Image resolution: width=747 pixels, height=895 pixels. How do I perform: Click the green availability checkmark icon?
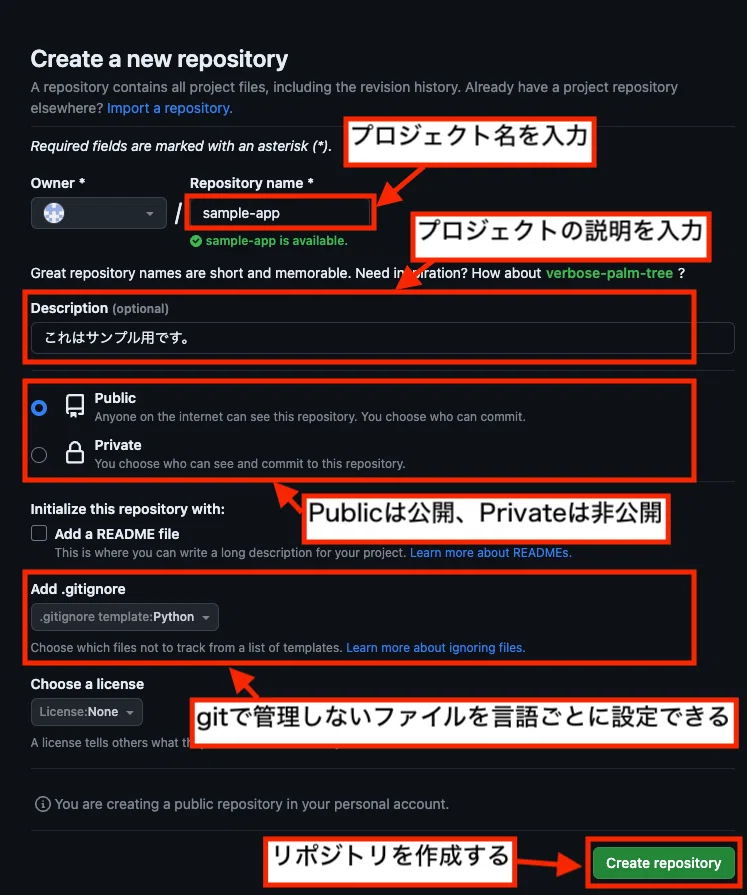point(196,241)
